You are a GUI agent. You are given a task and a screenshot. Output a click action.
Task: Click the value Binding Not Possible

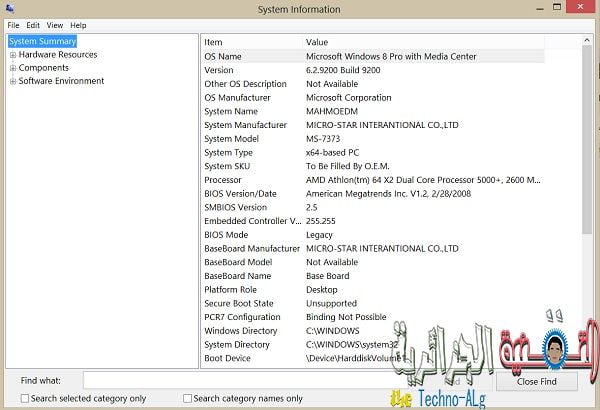pos(346,317)
